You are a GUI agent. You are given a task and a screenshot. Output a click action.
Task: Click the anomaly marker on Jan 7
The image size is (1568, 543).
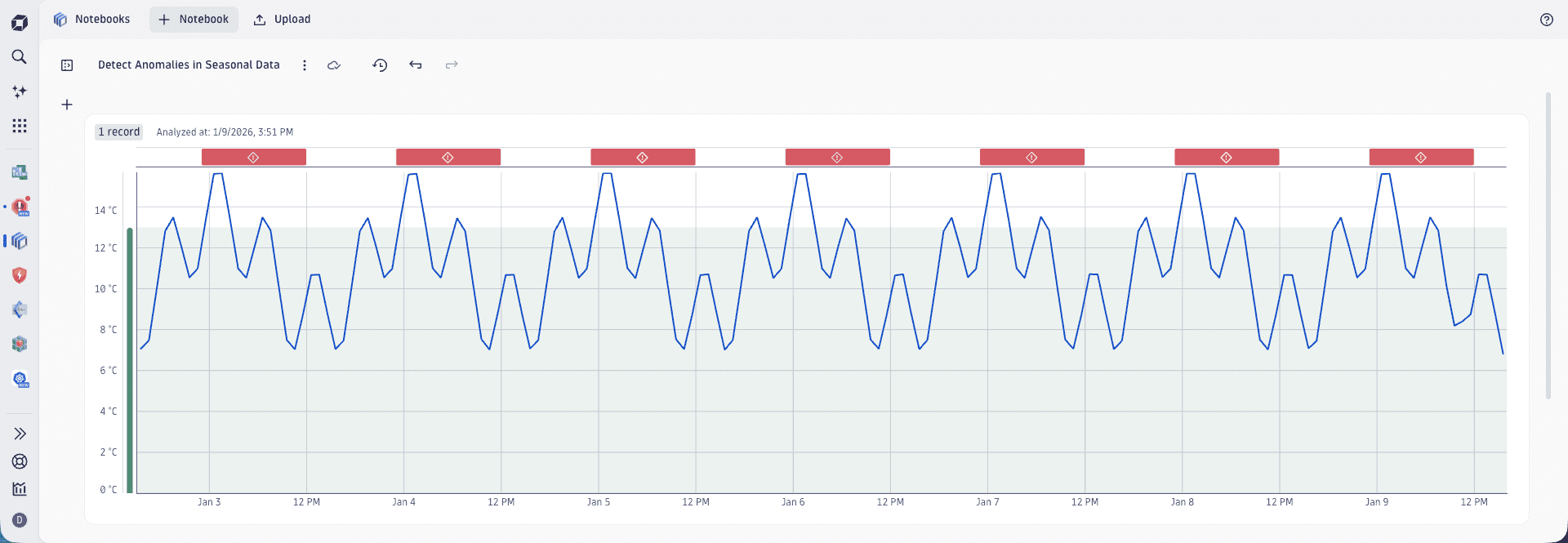coord(1032,157)
